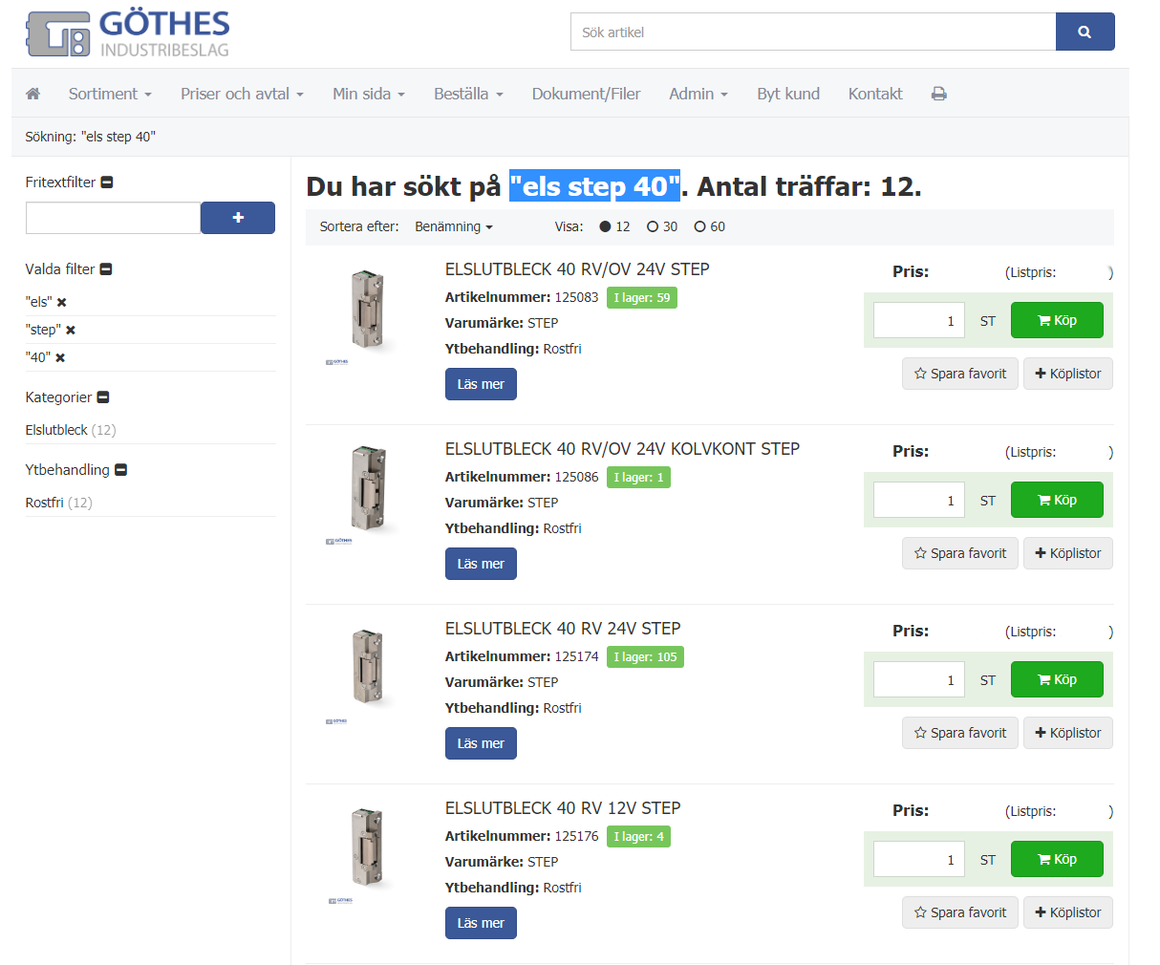The height and width of the screenshot is (965, 1160).
Task: Click the "I lager: 105" stock badge
Action: click(645, 657)
